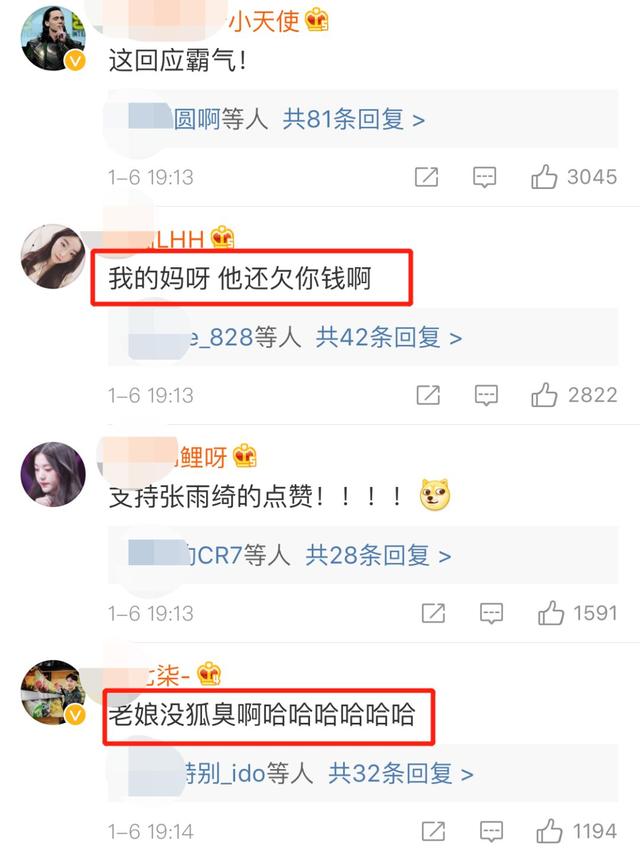Like the comment with 3045 likes
640x849 pixels.
(x=544, y=177)
